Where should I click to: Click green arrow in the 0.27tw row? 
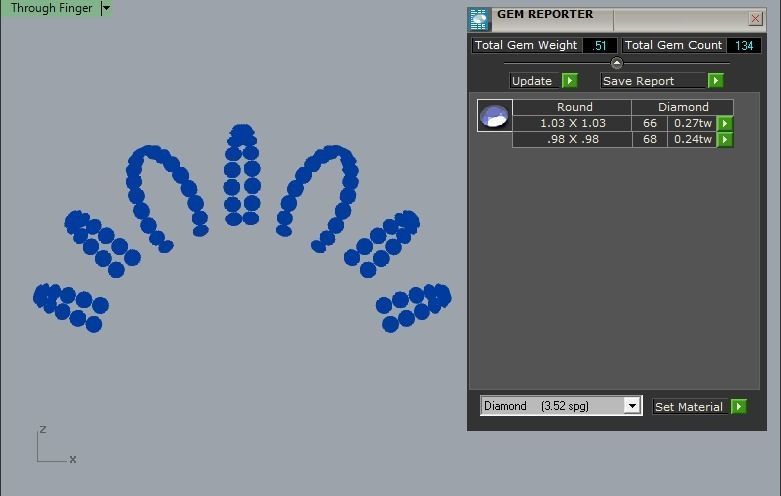click(725, 123)
